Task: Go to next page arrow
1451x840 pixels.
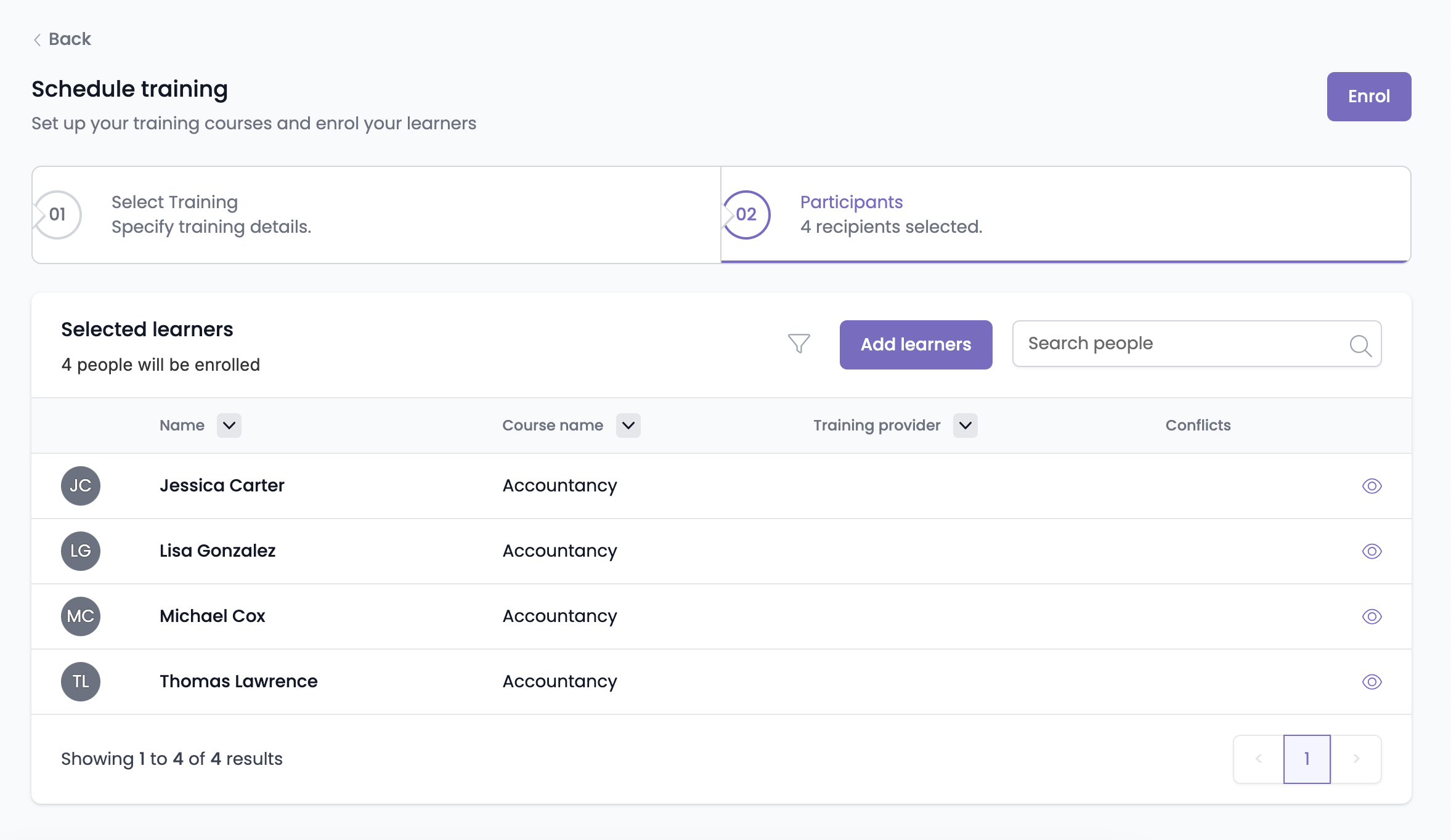Action: 1356,759
